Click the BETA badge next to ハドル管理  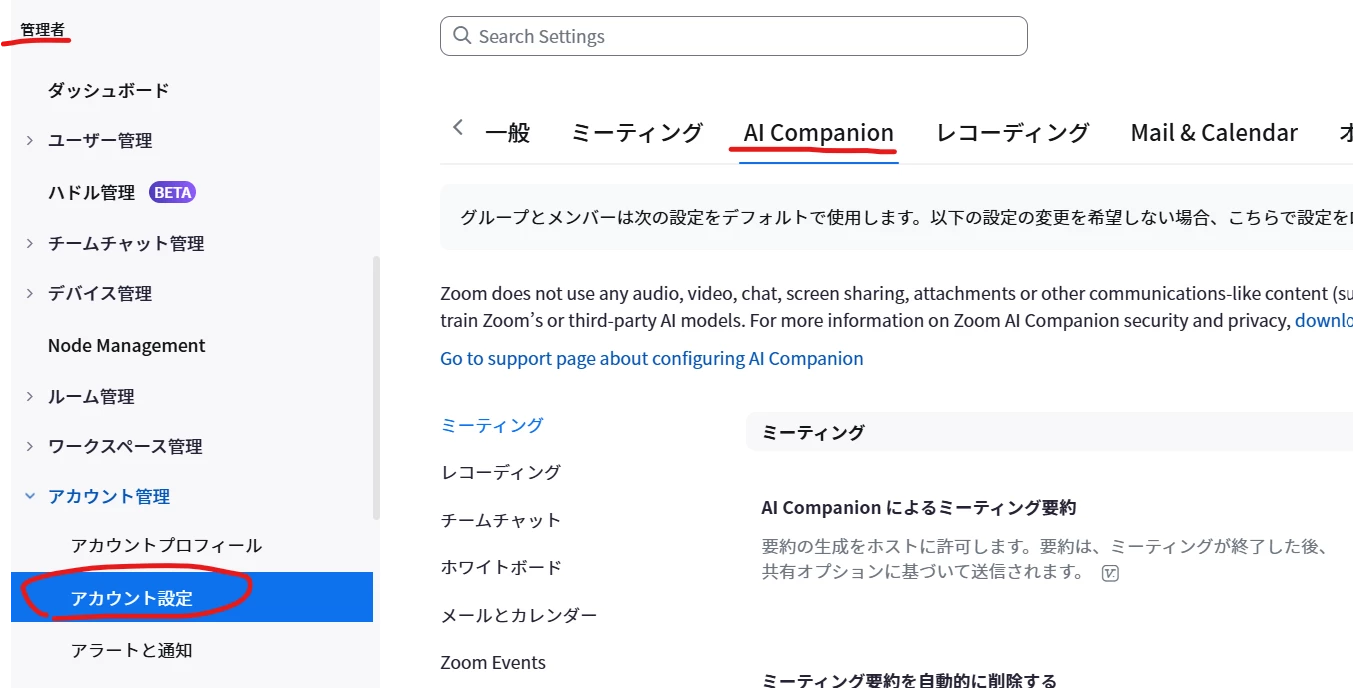[172, 192]
